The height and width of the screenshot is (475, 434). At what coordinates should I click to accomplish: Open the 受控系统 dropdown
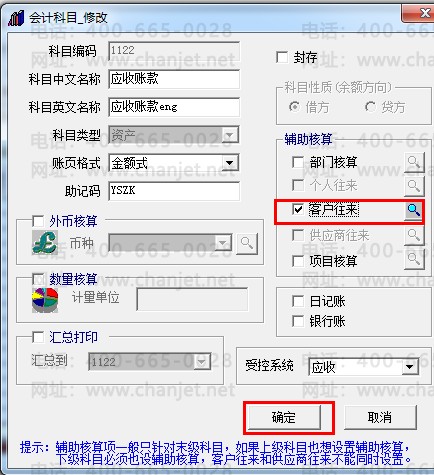[x=410, y=367]
